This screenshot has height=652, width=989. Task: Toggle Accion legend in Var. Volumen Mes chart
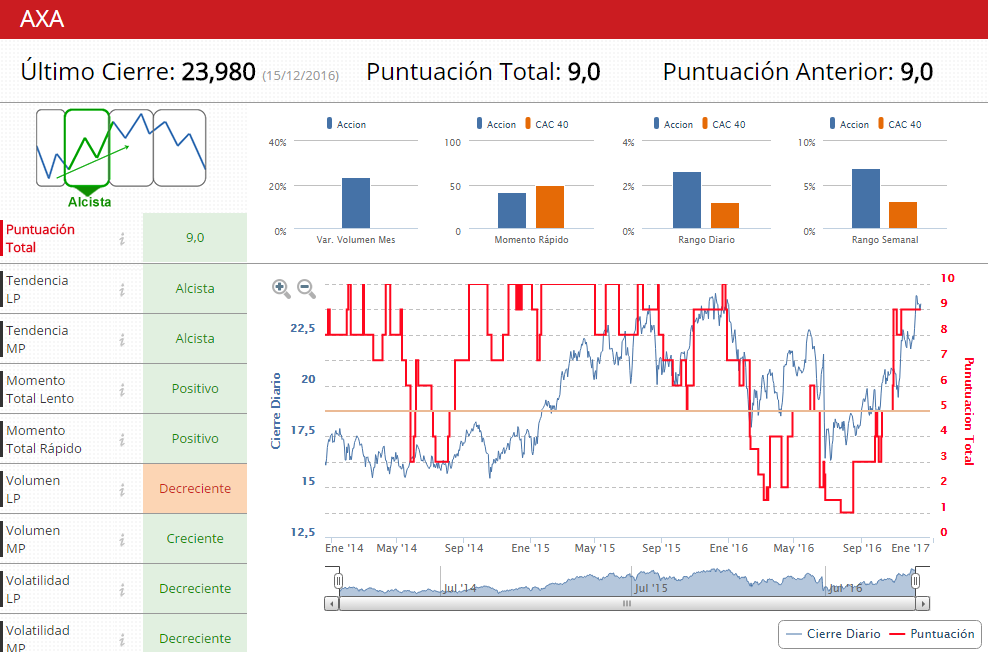346,124
